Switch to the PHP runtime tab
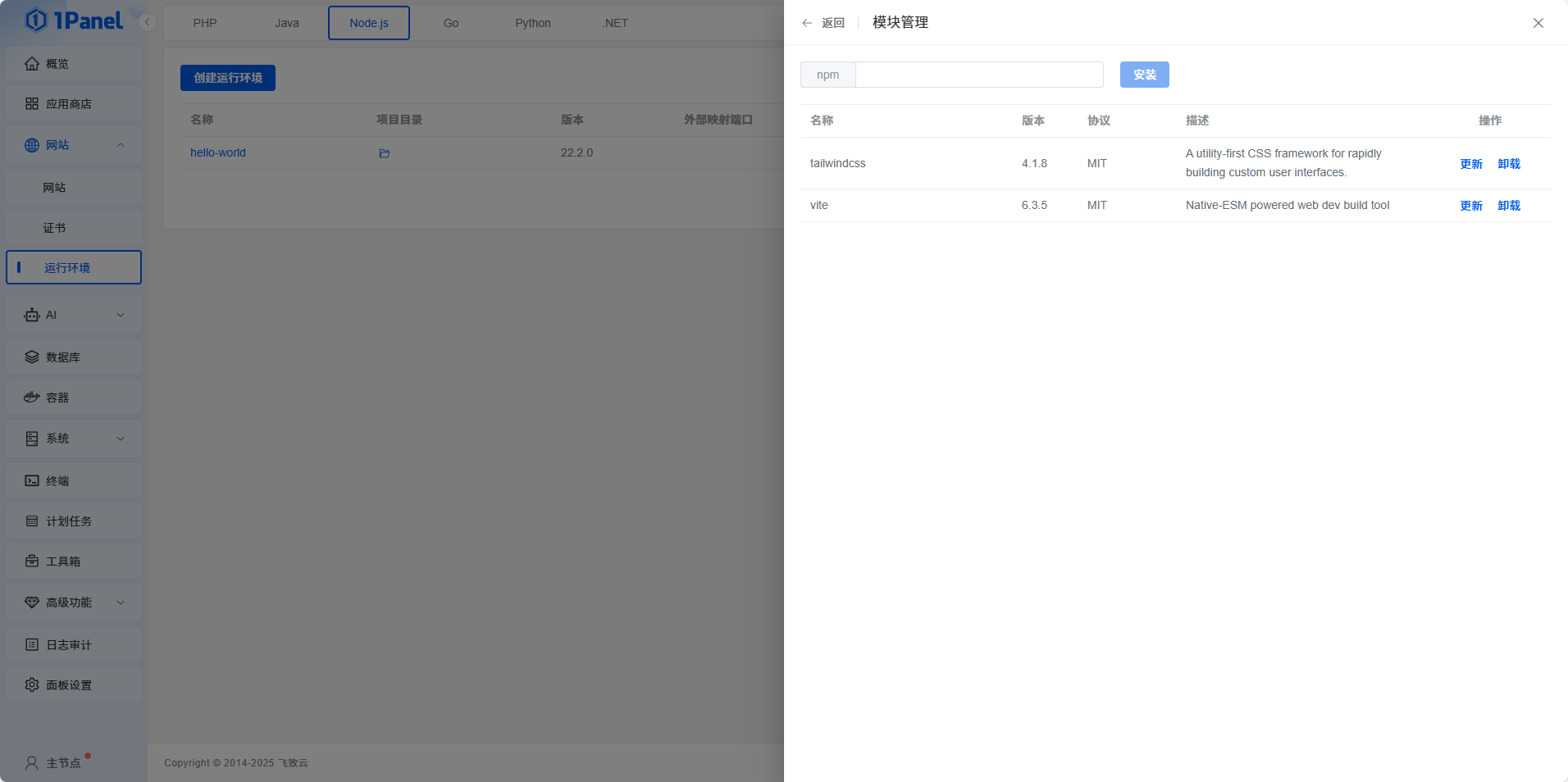 pos(205,23)
